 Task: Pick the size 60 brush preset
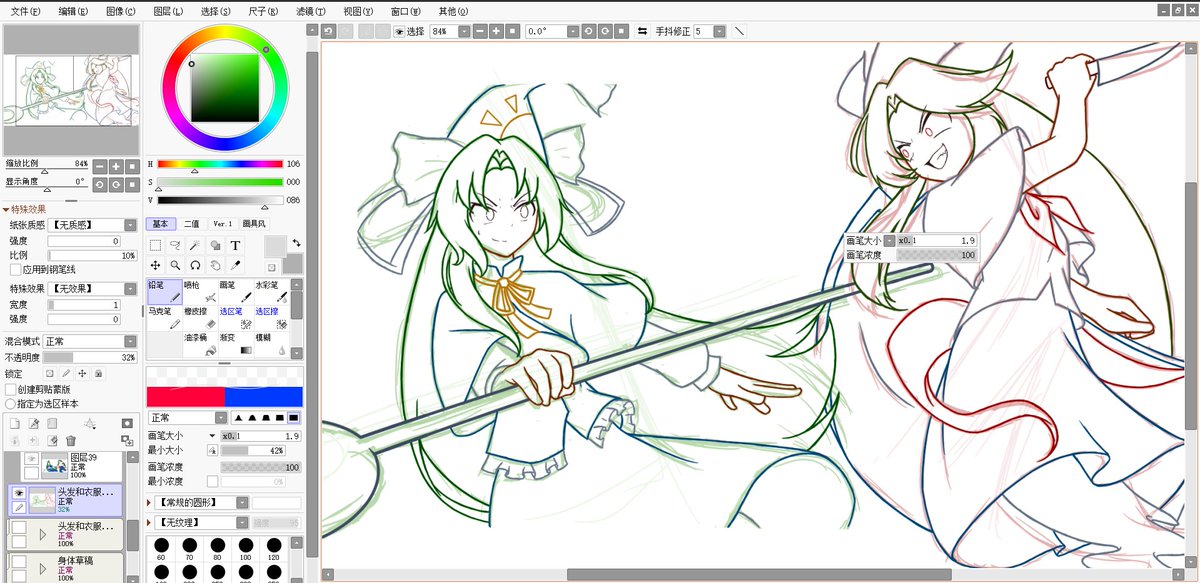click(x=161, y=547)
